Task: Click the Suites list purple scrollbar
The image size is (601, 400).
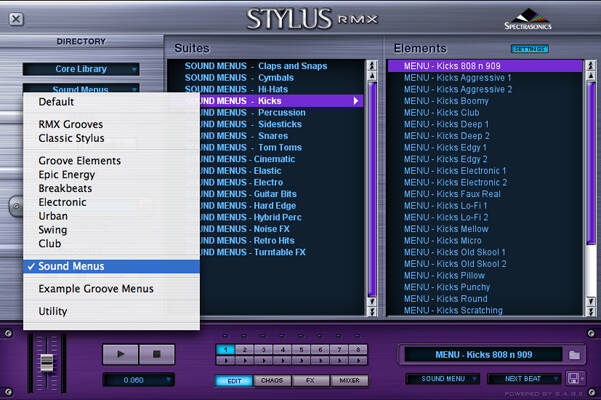Action: coord(371,189)
